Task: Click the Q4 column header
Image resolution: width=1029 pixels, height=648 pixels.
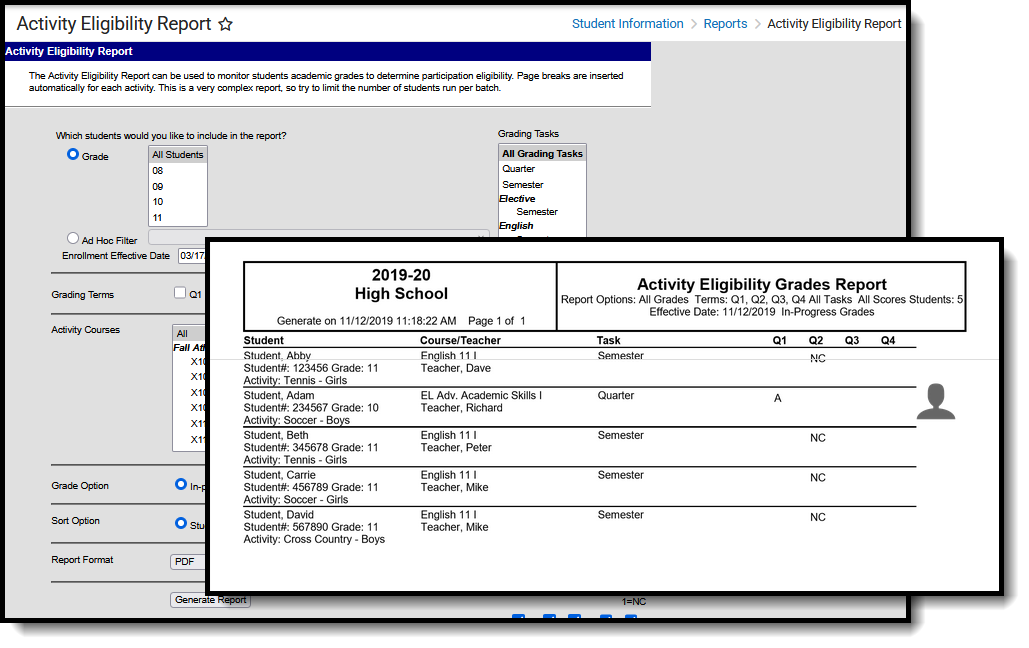Action: point(888,340)
